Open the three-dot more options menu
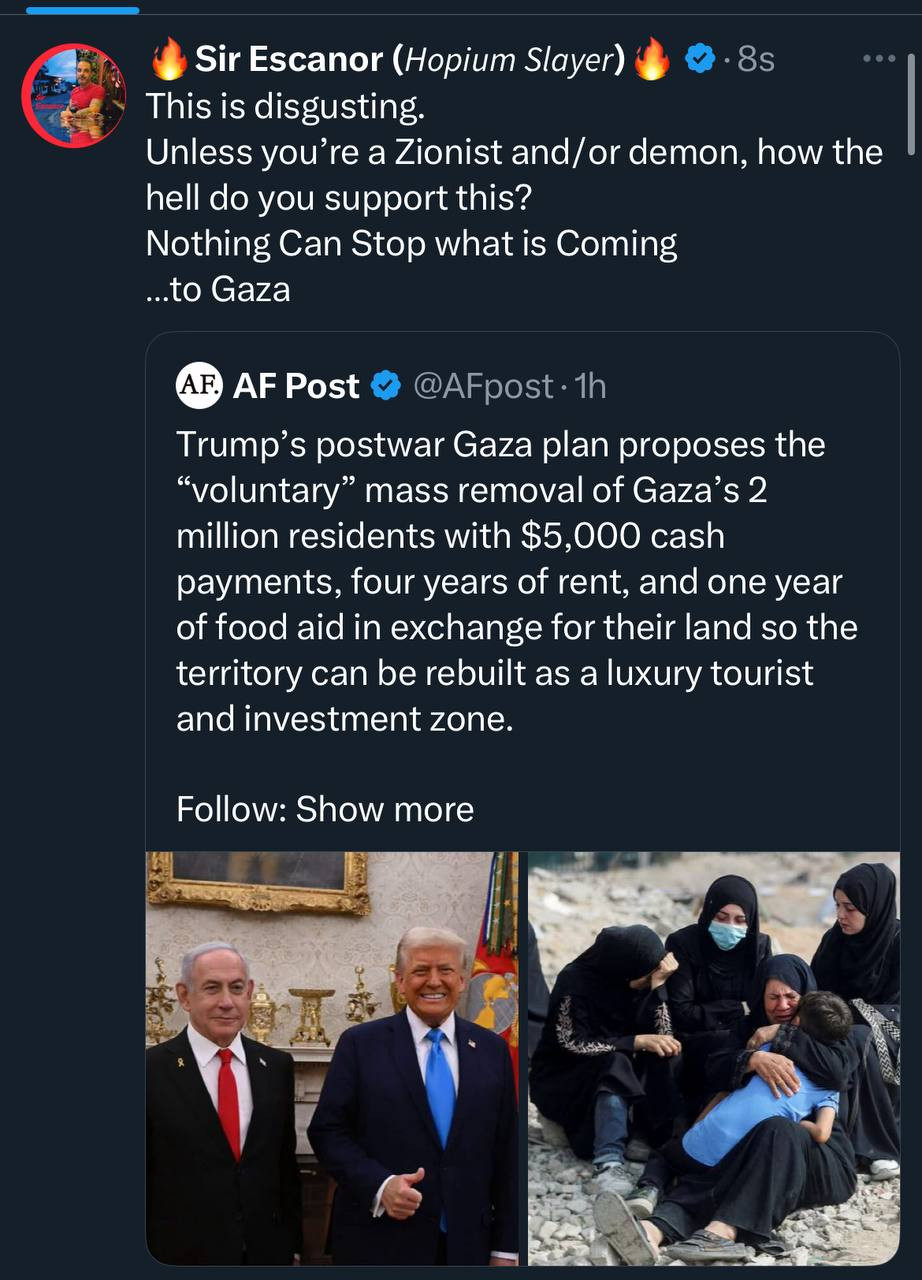Screen dimensions: 922x1280 click(x=879, y=59)
